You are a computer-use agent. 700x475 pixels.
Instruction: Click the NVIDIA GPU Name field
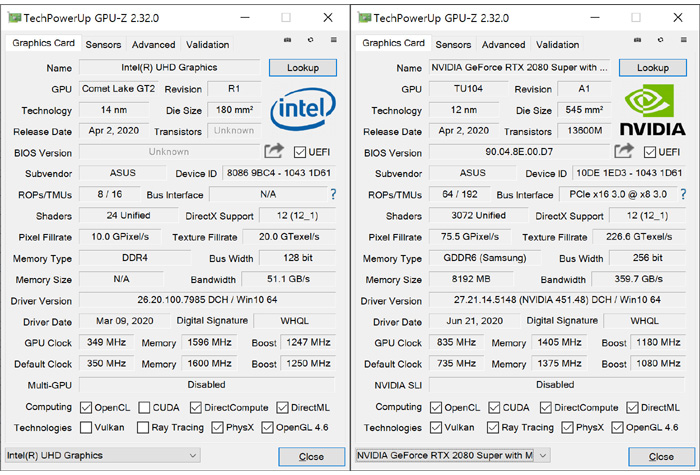point(520,68)
